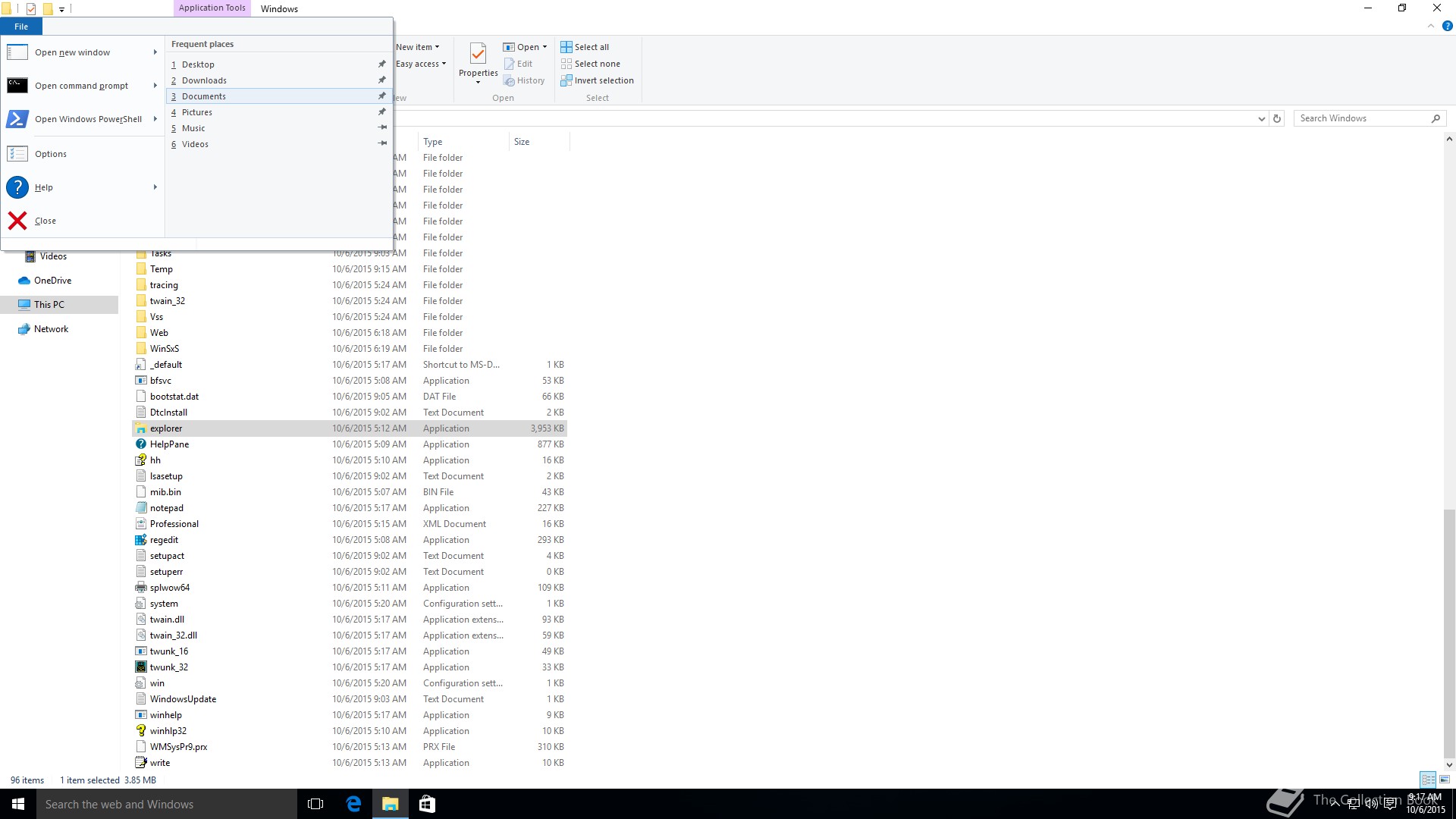Sort files by the Type column header
This screenshot has width=1456, height=819.
click(x=463, y=142)
